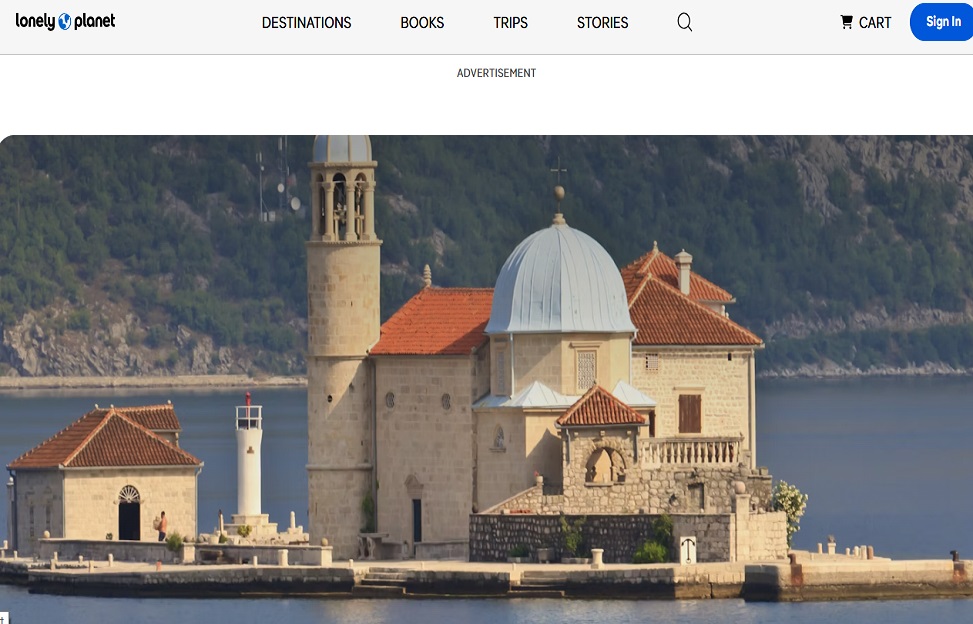Click the globe icon in the logo
Screen dimensions: 973x624
coord(65,21)
